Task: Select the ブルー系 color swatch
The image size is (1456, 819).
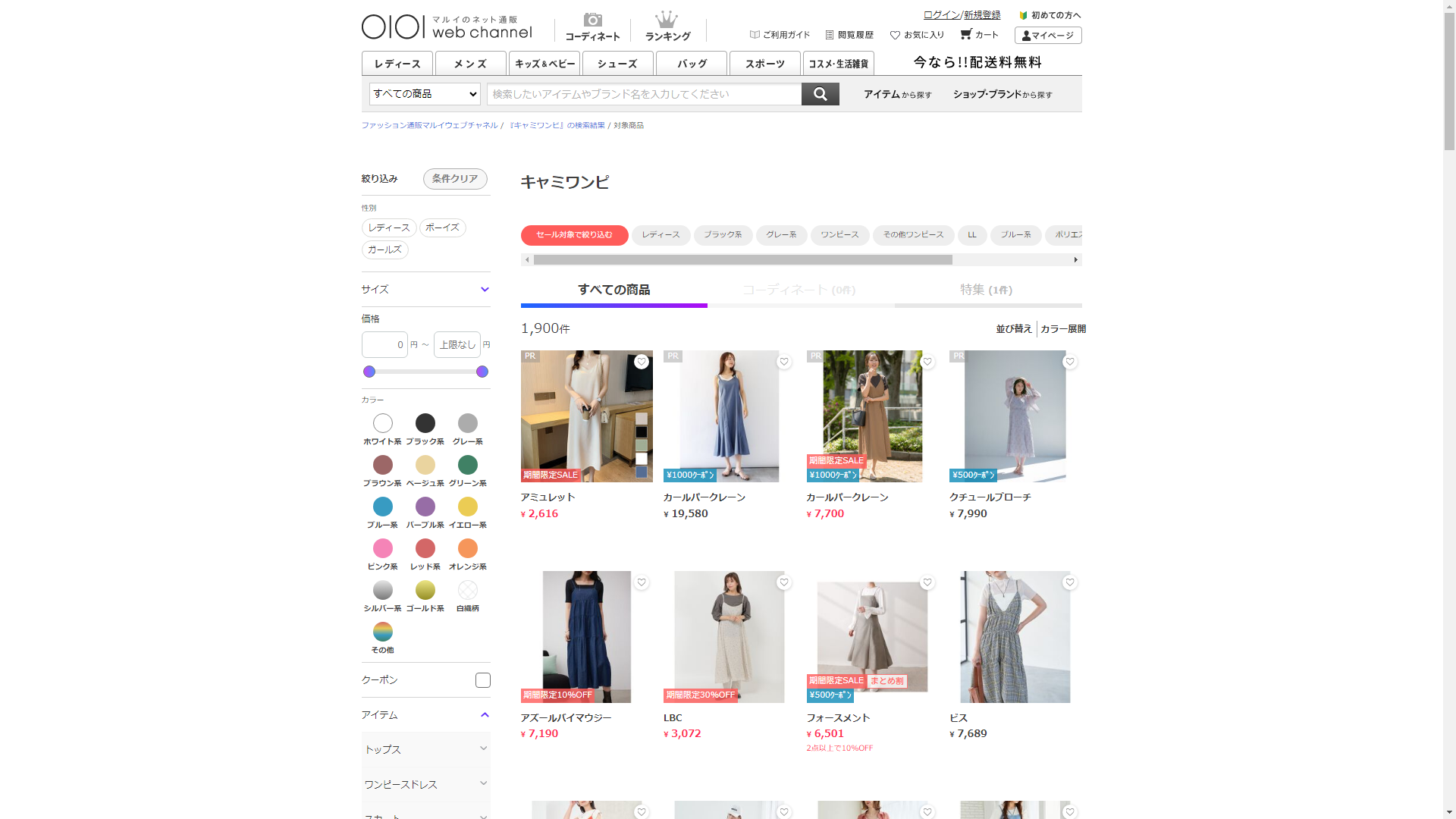Action: click(382, 507)
